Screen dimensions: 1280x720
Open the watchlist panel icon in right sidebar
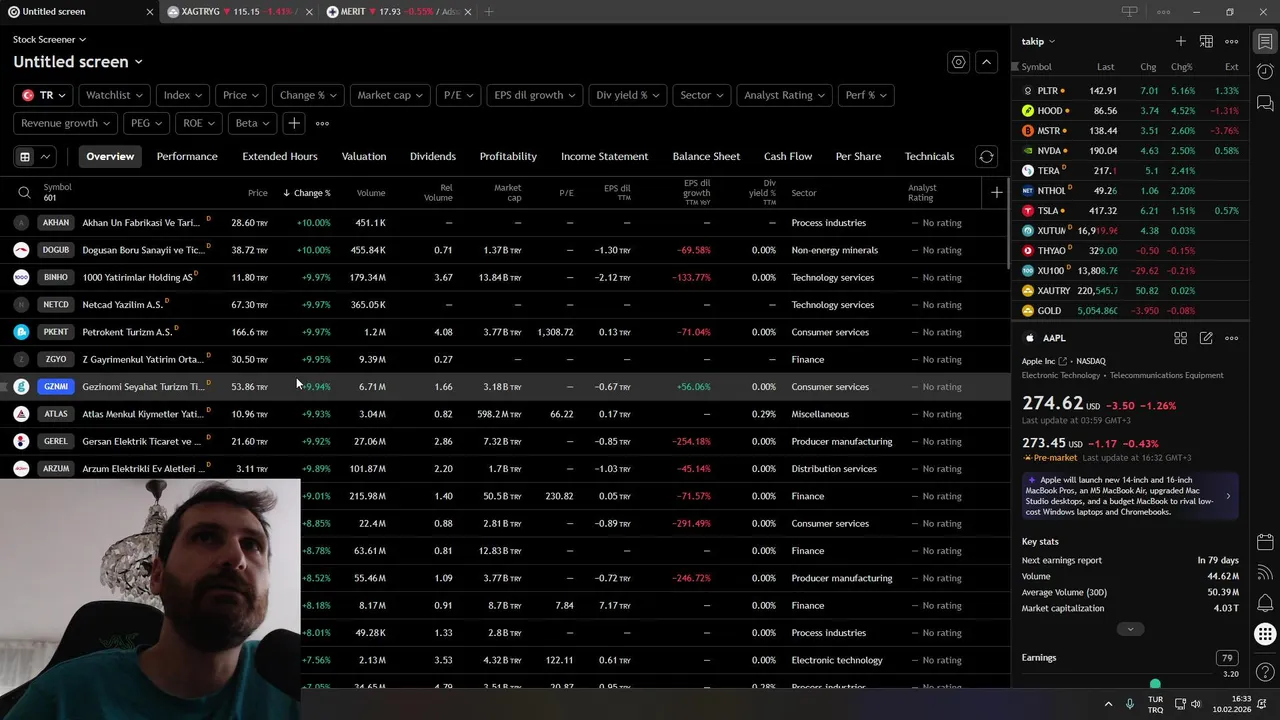(1265, 42)
